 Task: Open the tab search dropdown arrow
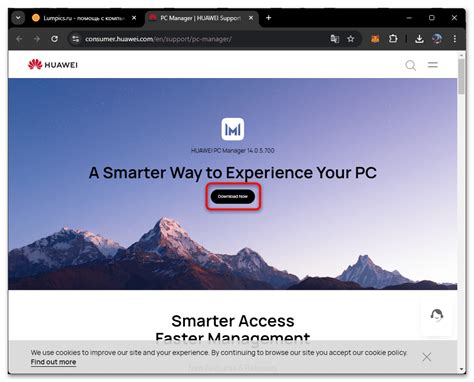tap(18, 18)
